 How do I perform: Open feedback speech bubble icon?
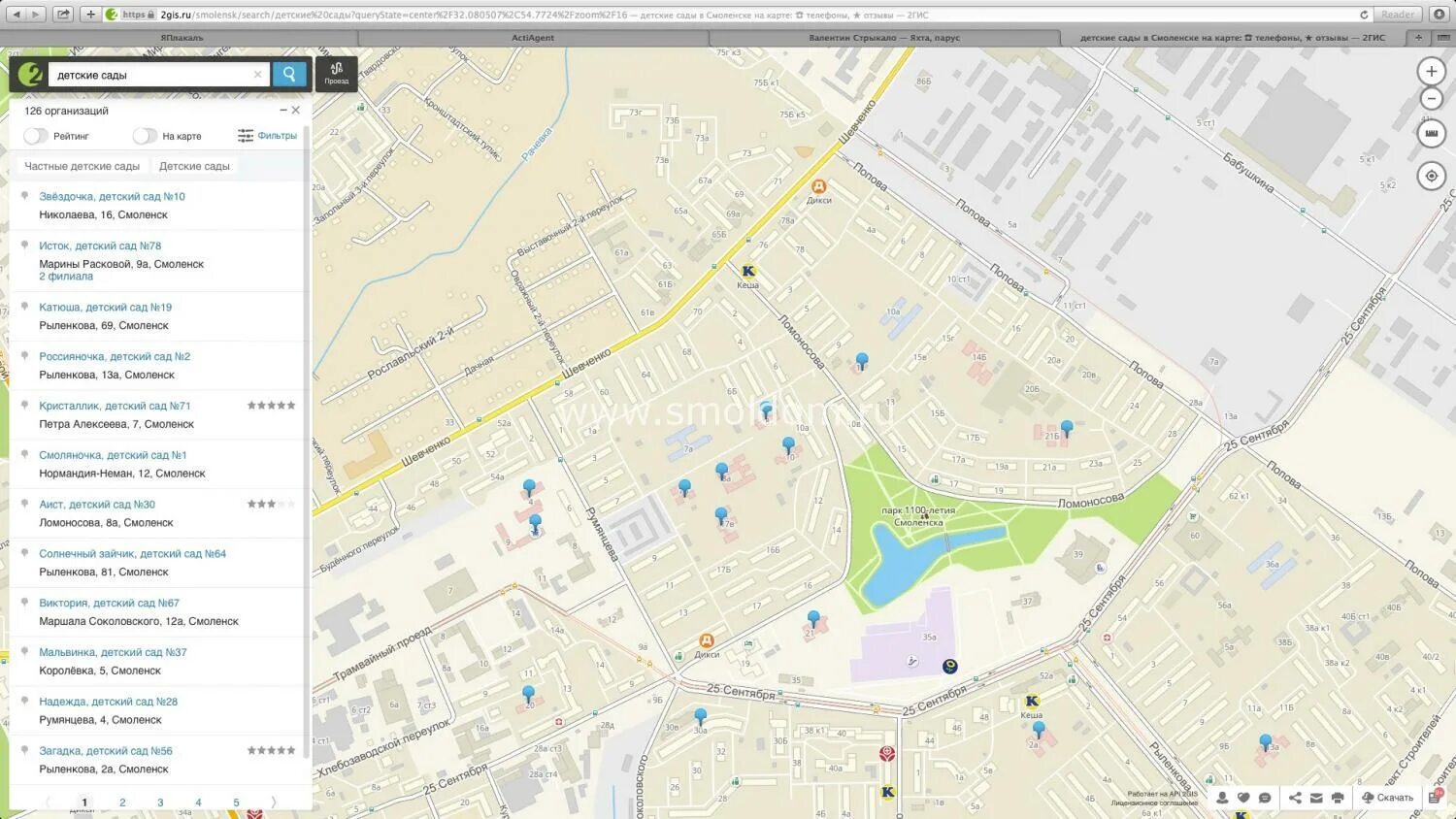tap(1265, 798)
